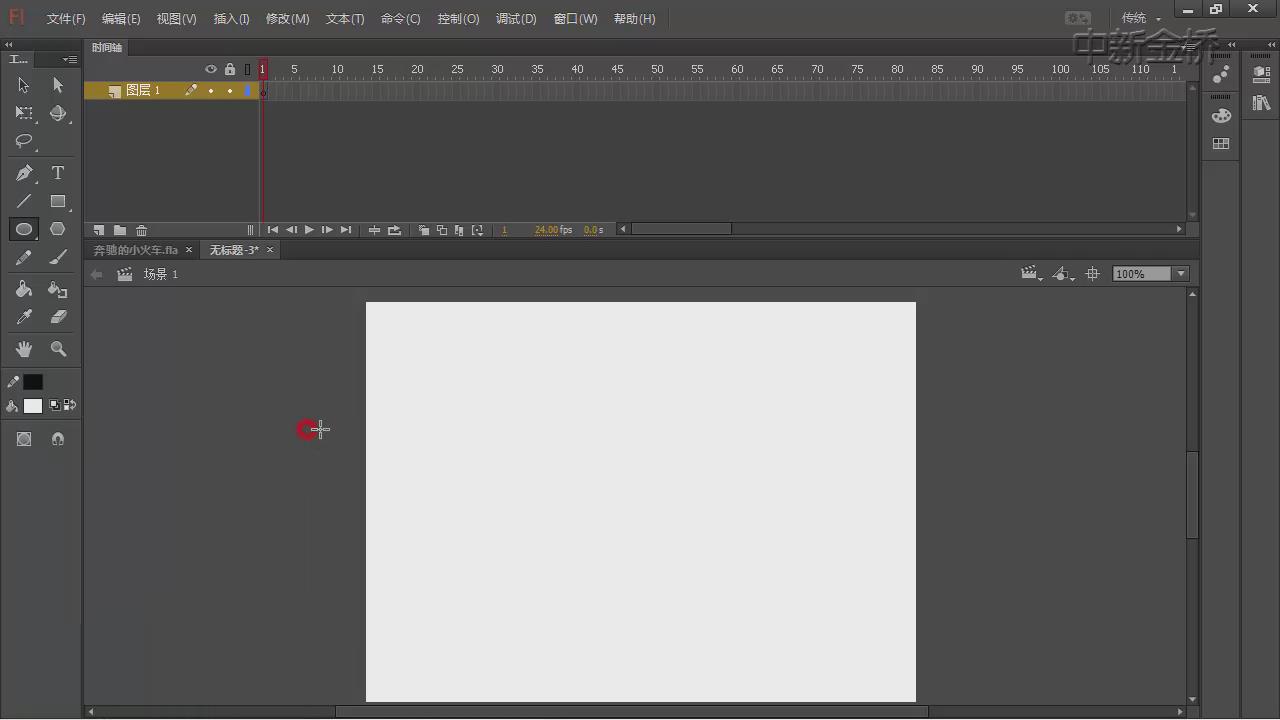Screen dimensions: 1280x720
Task: Click the black and white default colors icon
Action: click(54, 405)
